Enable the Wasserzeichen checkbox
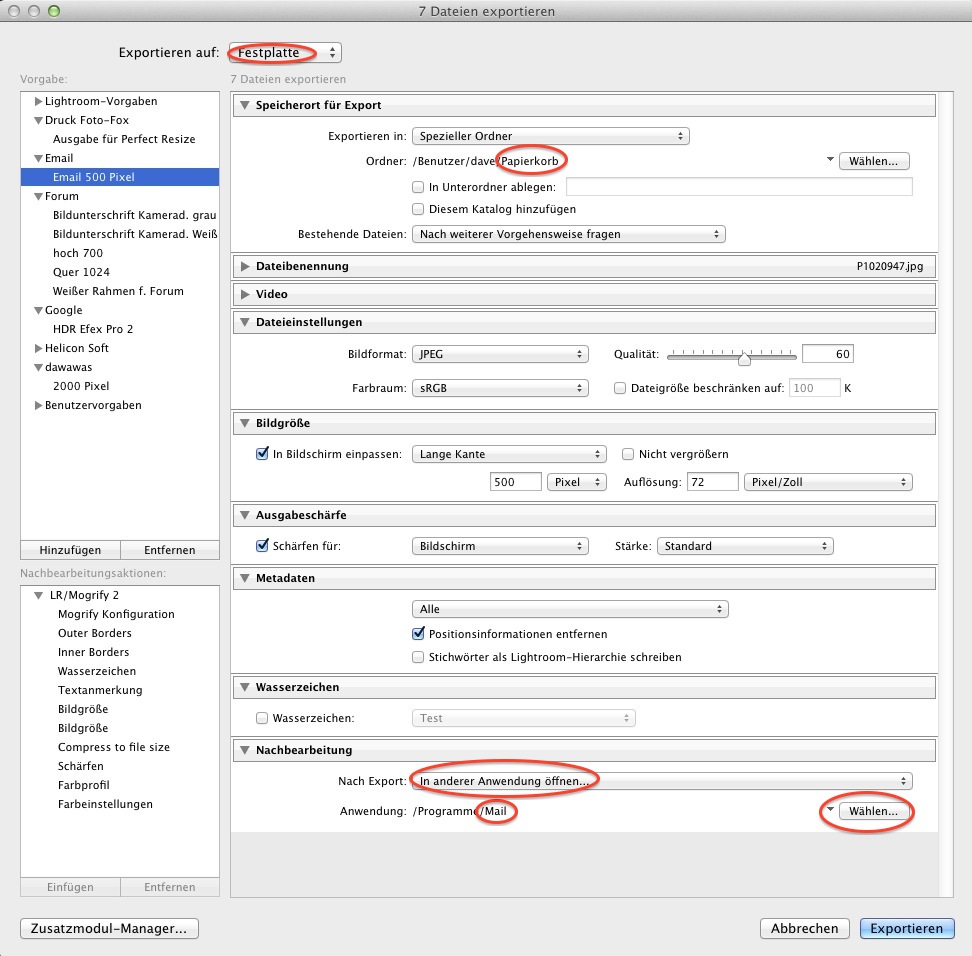Viewport: 972px width, 956px height. 263,718
